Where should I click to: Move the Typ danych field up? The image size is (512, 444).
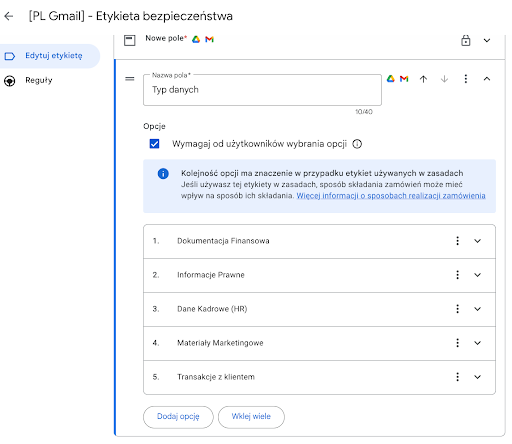[x=423, y=79]
